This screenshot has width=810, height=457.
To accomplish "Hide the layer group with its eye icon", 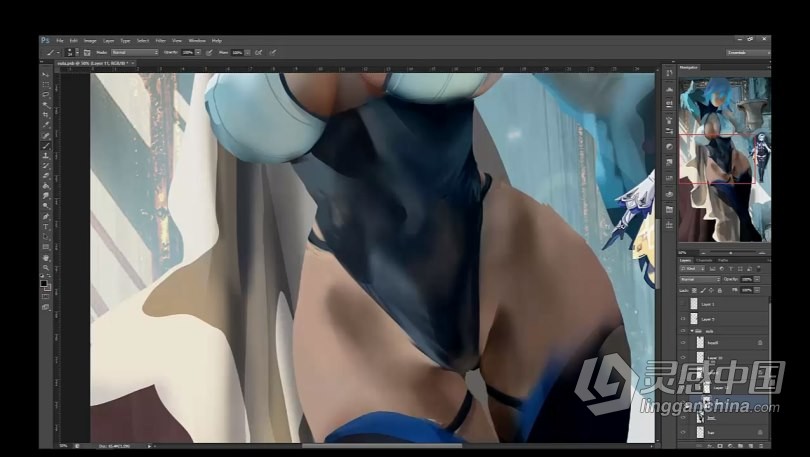I will tap(683, 330).
